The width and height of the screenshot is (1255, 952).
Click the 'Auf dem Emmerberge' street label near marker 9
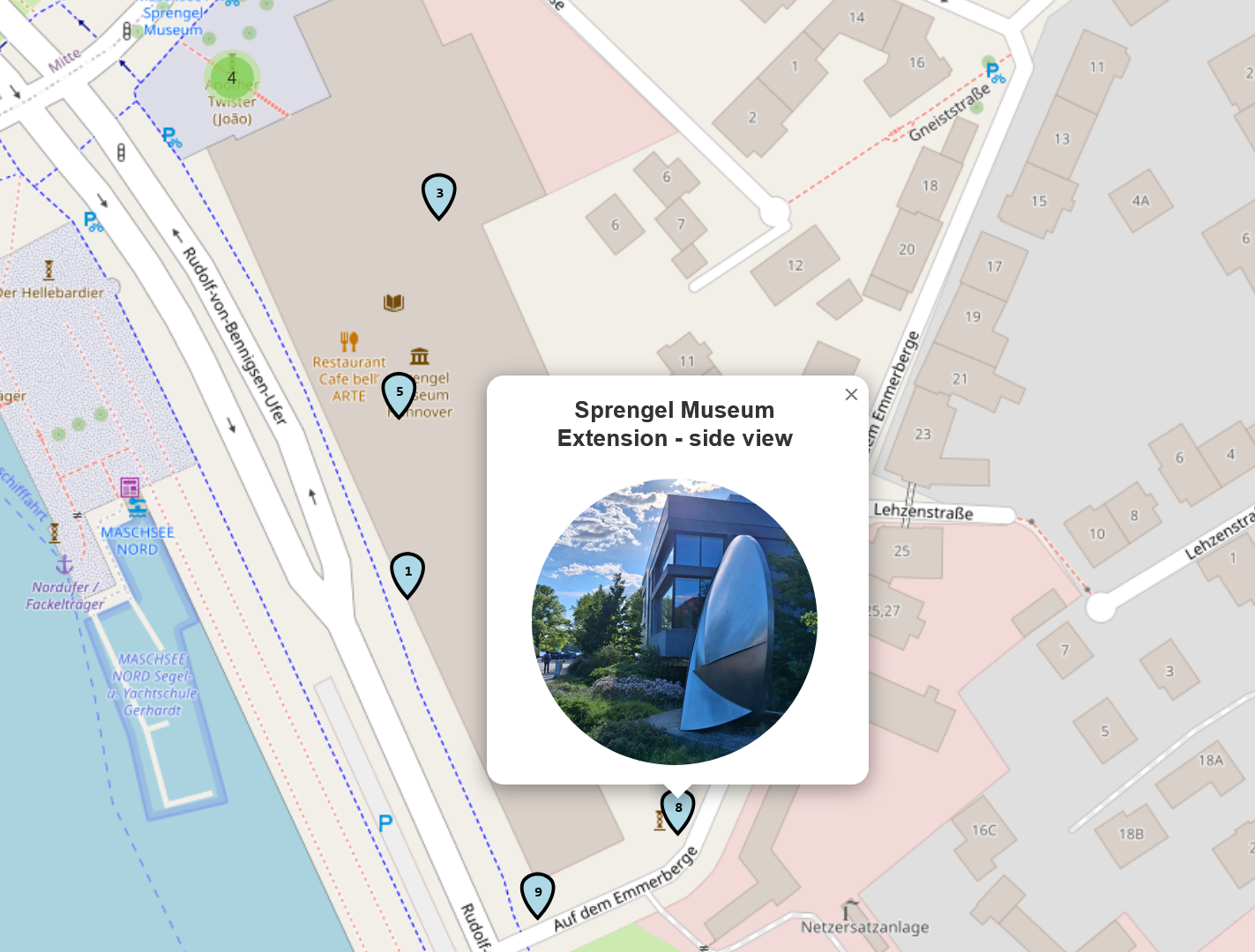click(x=626, y=889)
